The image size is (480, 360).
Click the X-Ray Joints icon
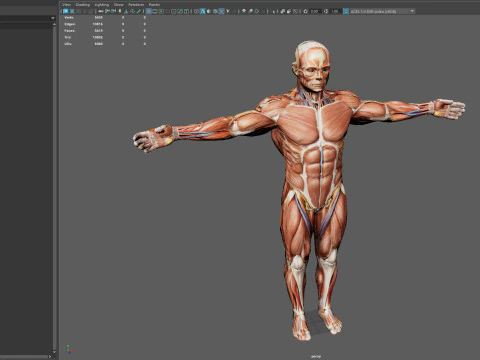pos(296,11)
